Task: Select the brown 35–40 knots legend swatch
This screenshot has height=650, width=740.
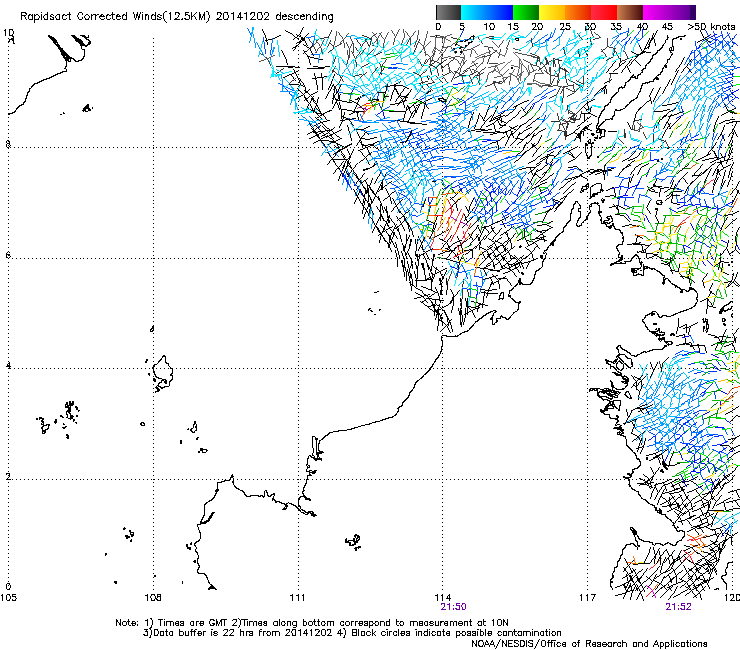Action: click(x=630, y=12)
